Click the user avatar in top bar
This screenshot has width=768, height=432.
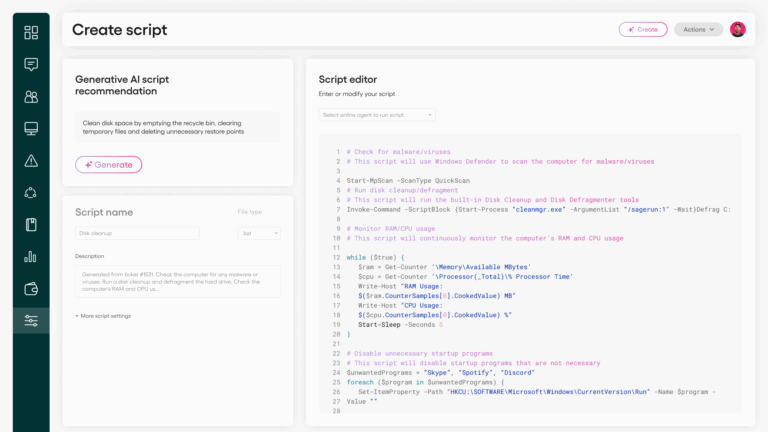coord(738,29)
